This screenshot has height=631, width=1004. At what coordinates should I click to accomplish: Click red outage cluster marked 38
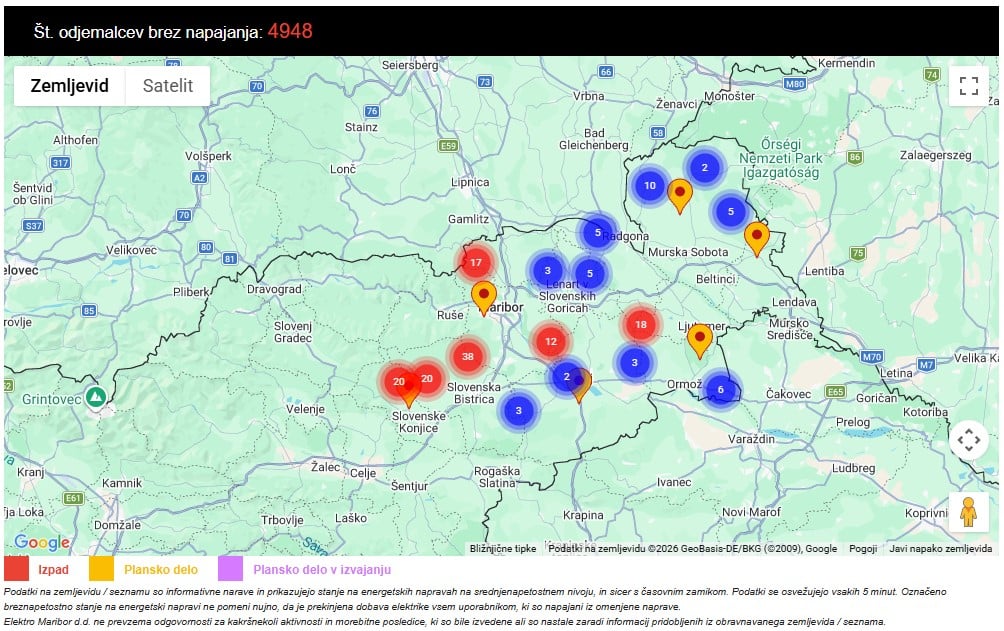point(467,357)
